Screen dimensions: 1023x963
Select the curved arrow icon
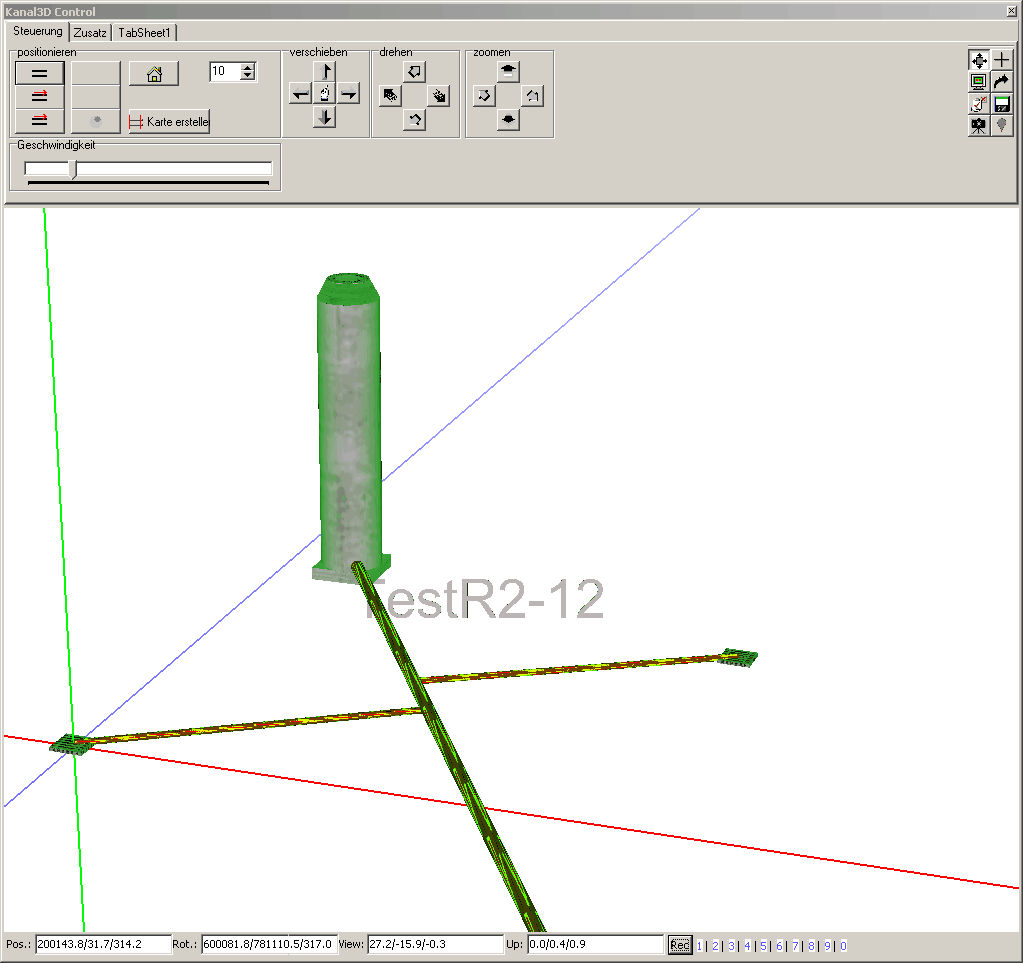[x=1001, y=82]
